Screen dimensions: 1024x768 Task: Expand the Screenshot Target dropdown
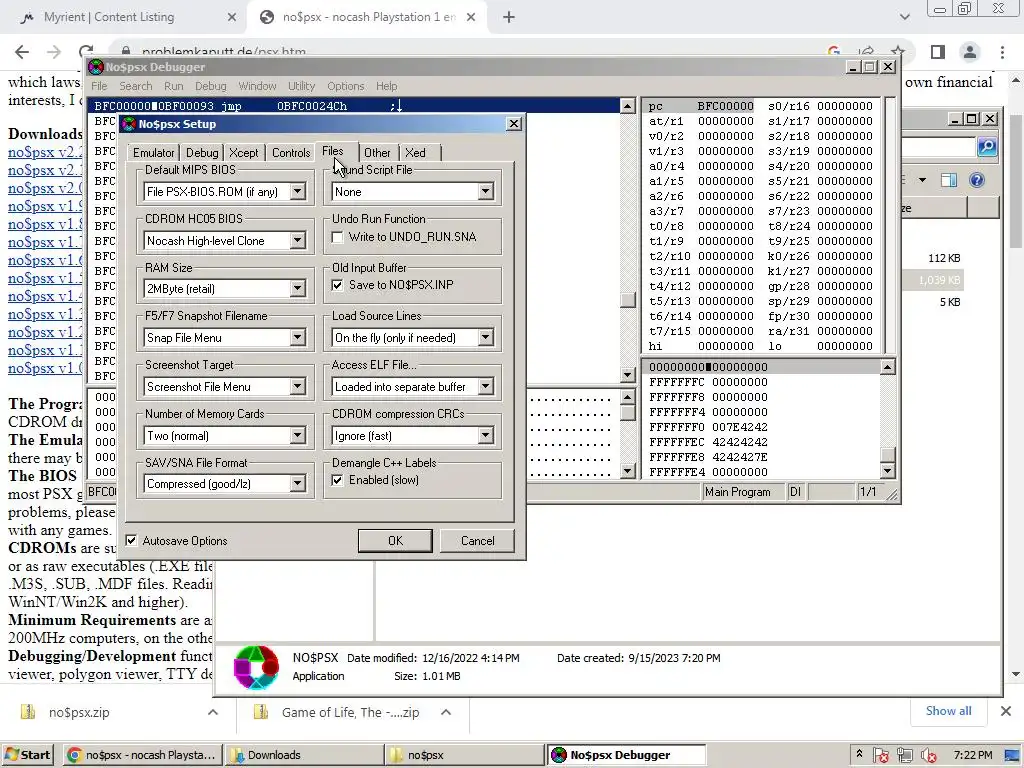(297, 387)
